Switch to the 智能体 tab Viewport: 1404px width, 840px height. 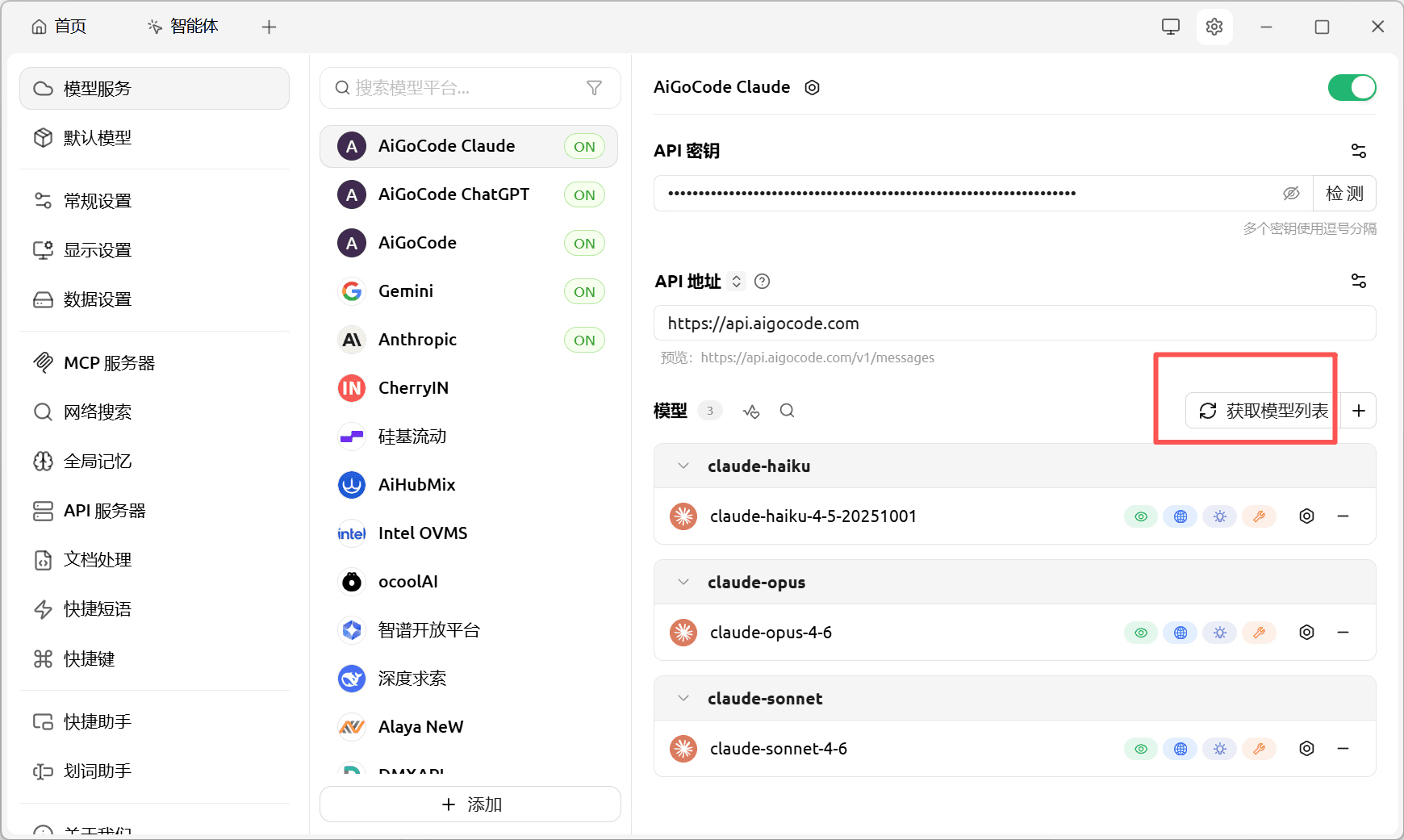(183, 27)
